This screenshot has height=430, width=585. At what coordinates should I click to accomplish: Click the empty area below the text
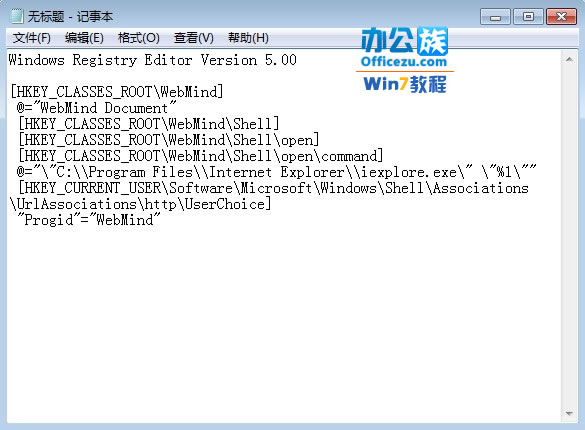tap(284, 321)
